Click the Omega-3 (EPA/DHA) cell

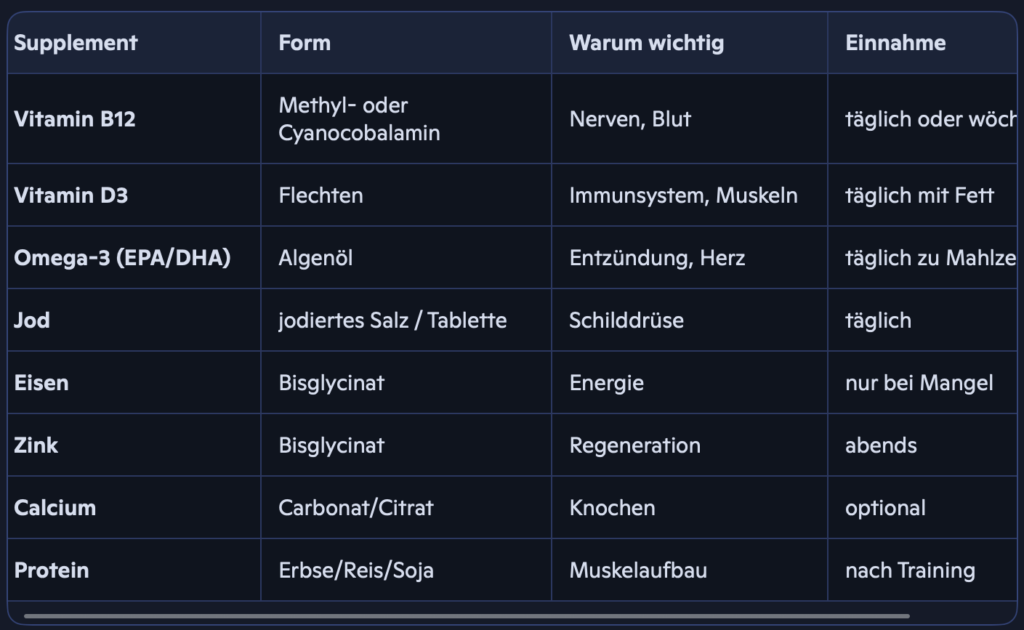122,258
